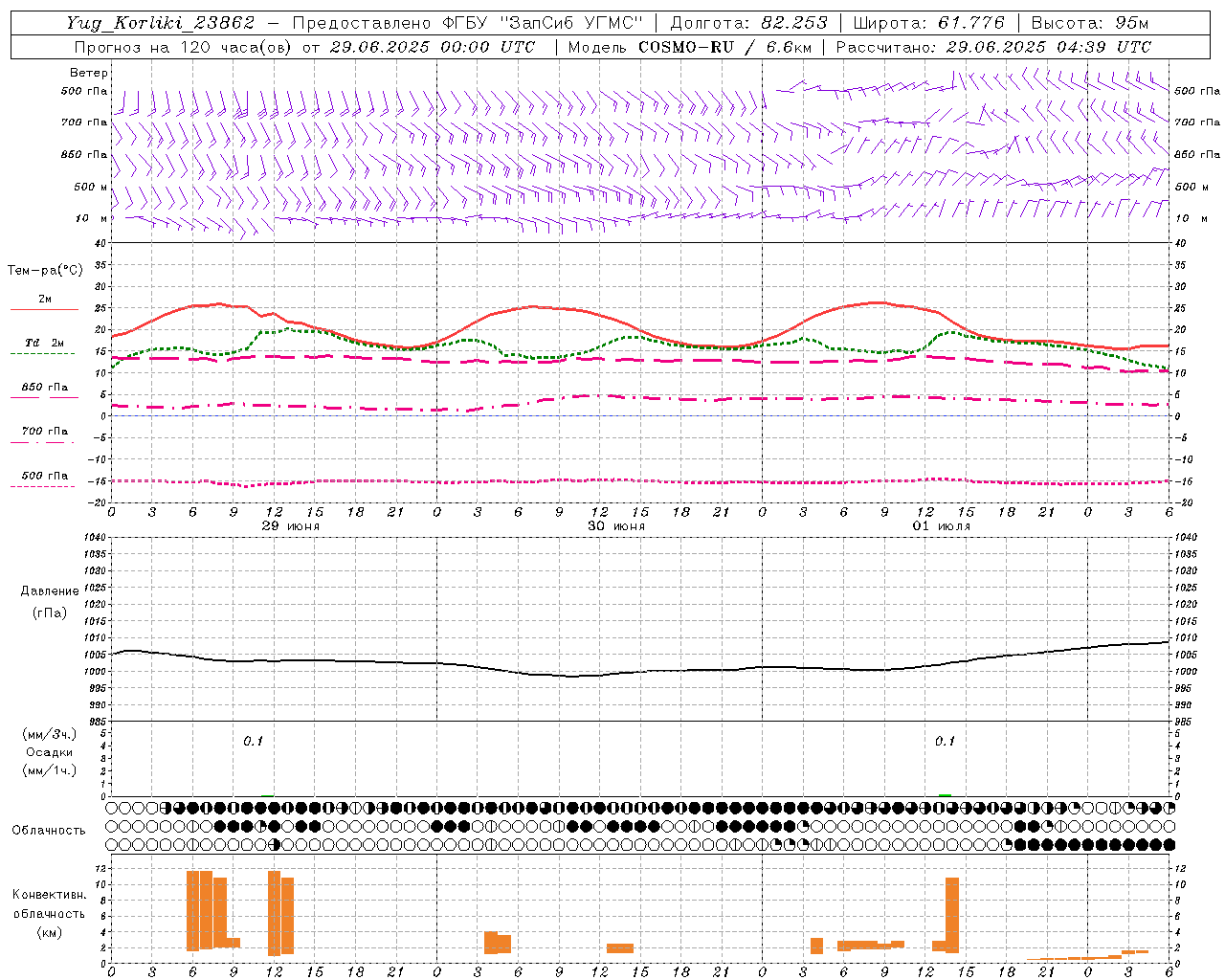1225x980 pixels.
Task: Click the small green precipitation bar on 01 июля
Action: tap(945, 795)
